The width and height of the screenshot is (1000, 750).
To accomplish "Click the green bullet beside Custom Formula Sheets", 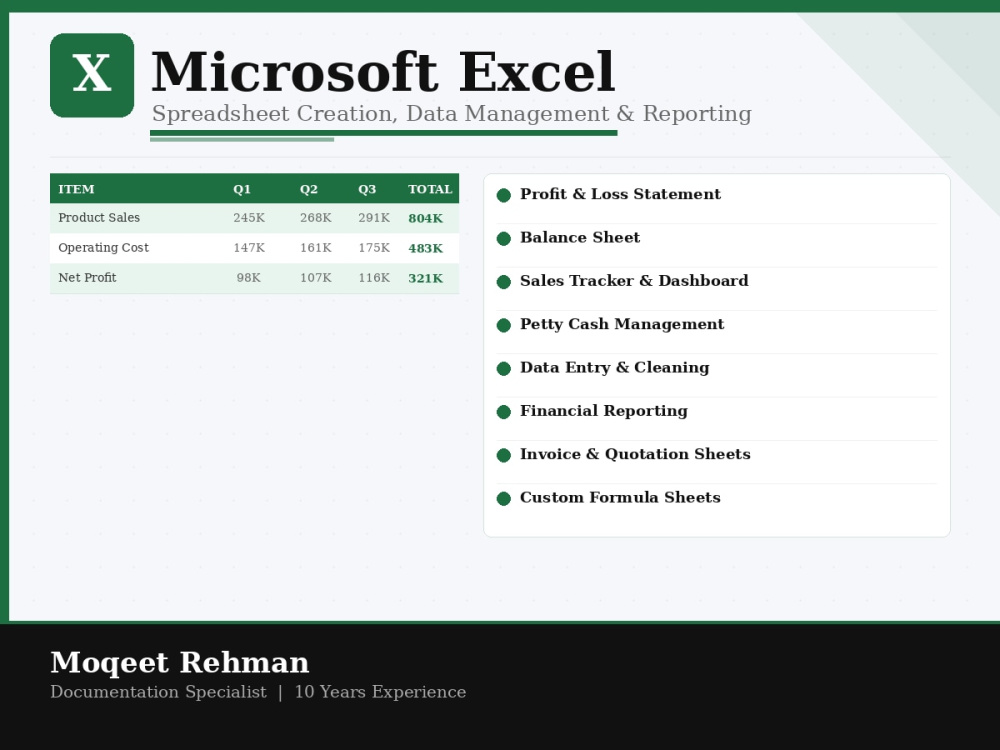I will [504, 499].
